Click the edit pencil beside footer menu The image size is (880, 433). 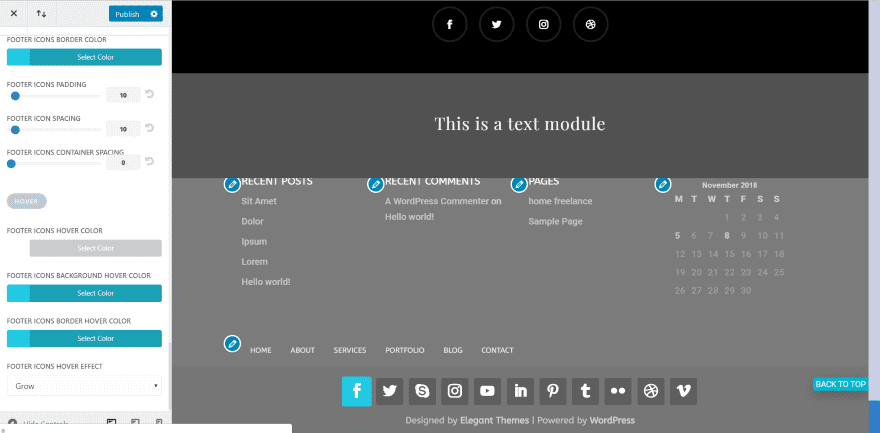click(x=231, y=344)
